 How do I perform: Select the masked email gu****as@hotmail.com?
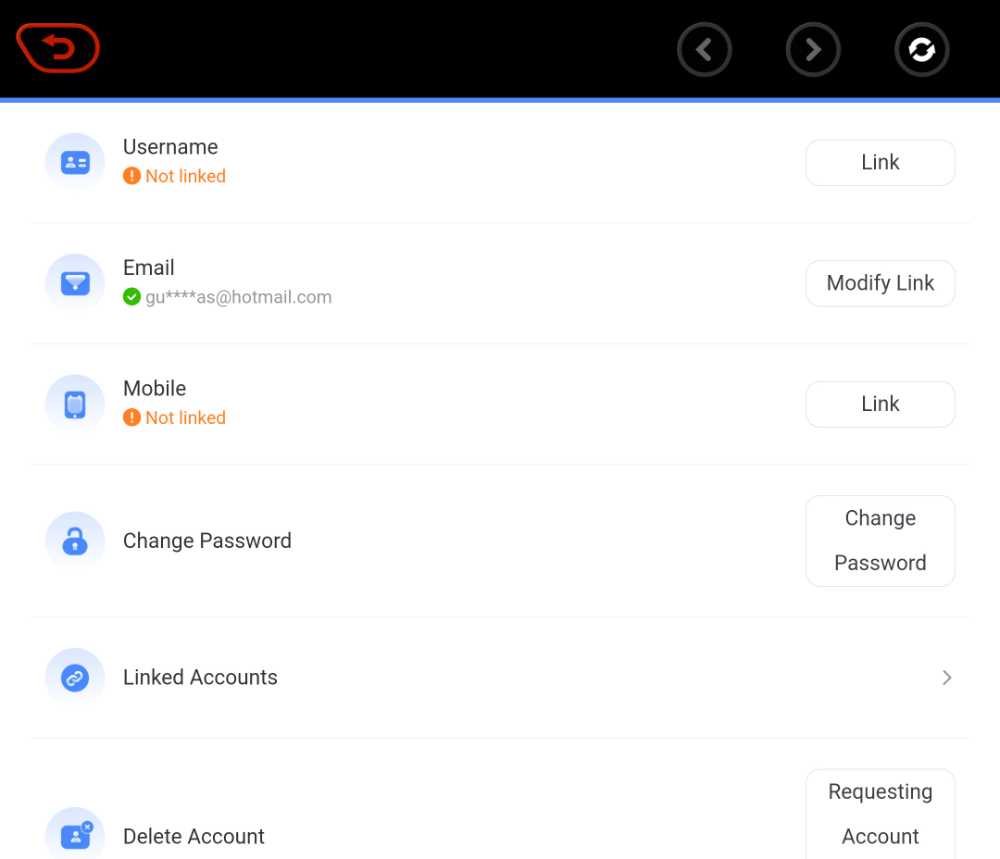click(239, 297)
